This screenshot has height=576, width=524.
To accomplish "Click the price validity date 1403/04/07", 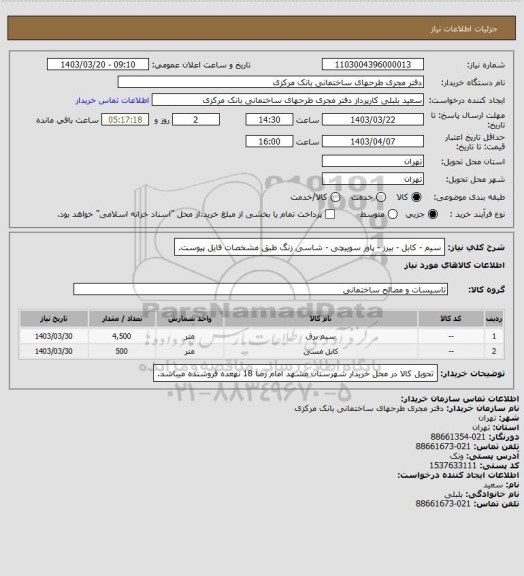I will point(373,141).
